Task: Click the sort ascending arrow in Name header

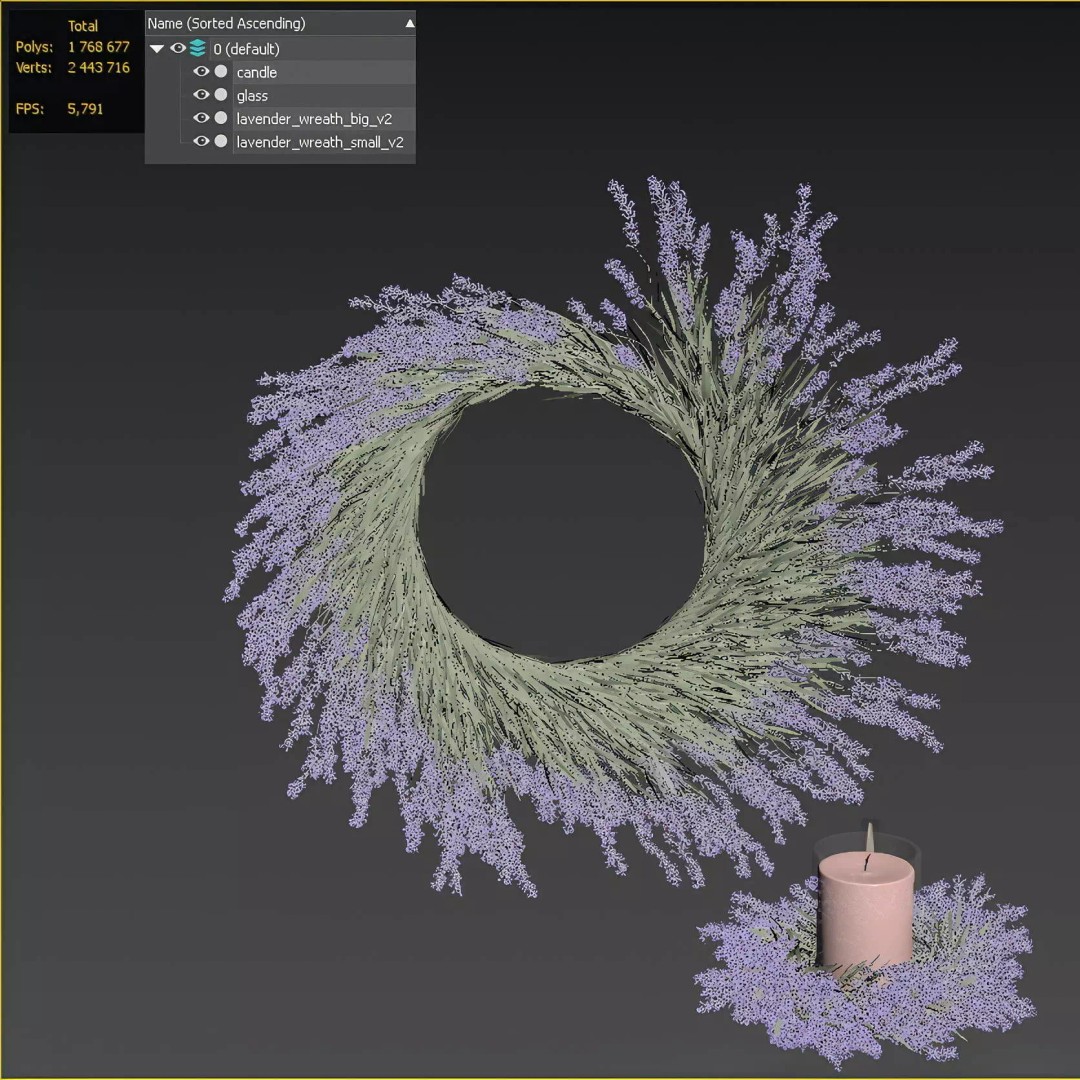Action: point(410,23)
